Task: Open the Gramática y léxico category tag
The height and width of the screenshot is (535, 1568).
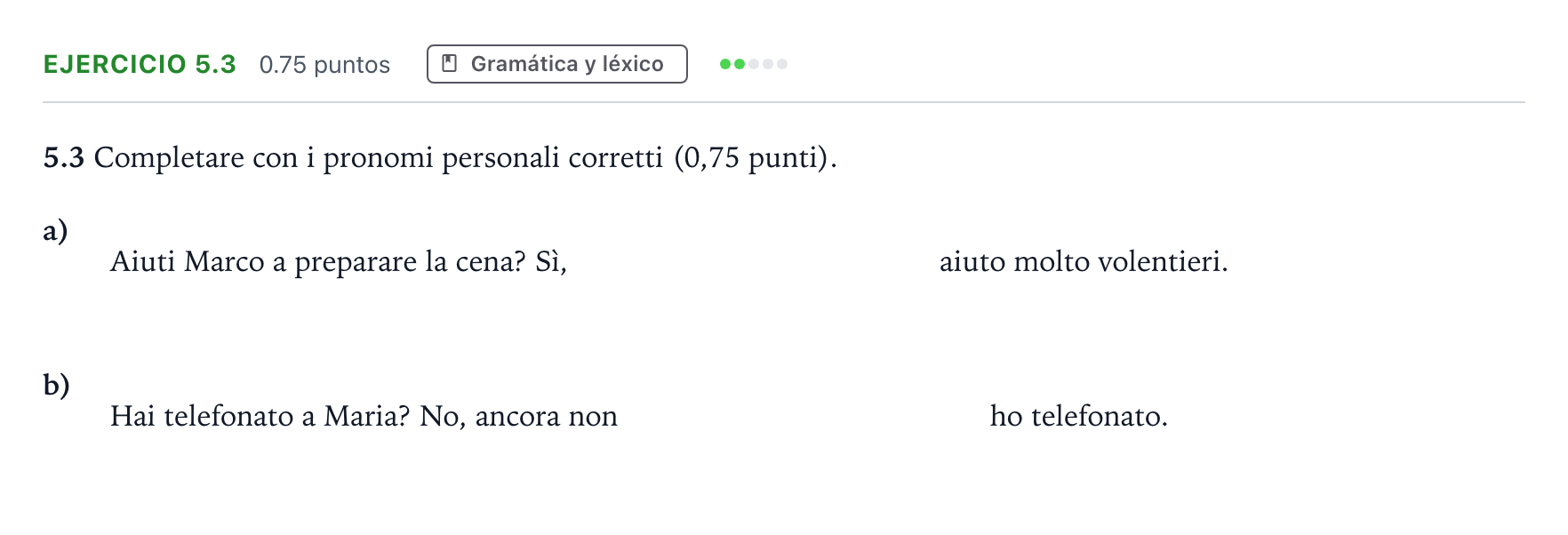Action: [557, 64]
